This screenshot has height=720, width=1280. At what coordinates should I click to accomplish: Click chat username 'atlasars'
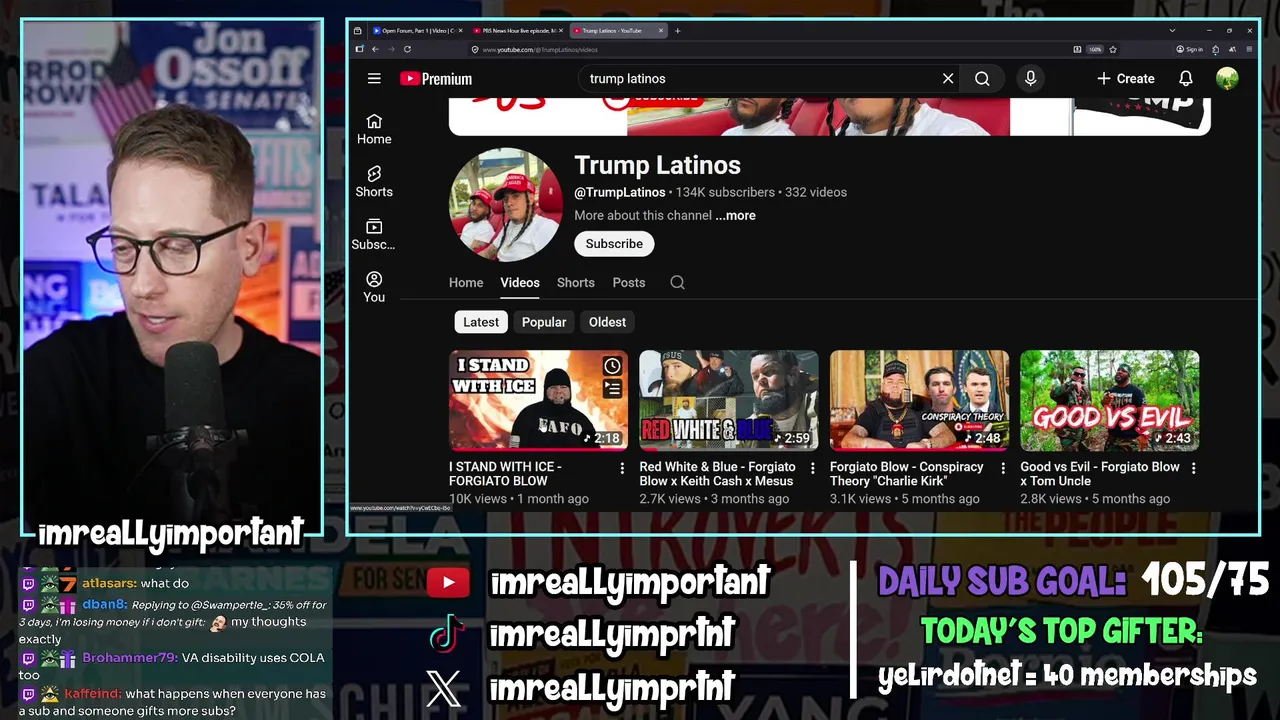[109, 584]
